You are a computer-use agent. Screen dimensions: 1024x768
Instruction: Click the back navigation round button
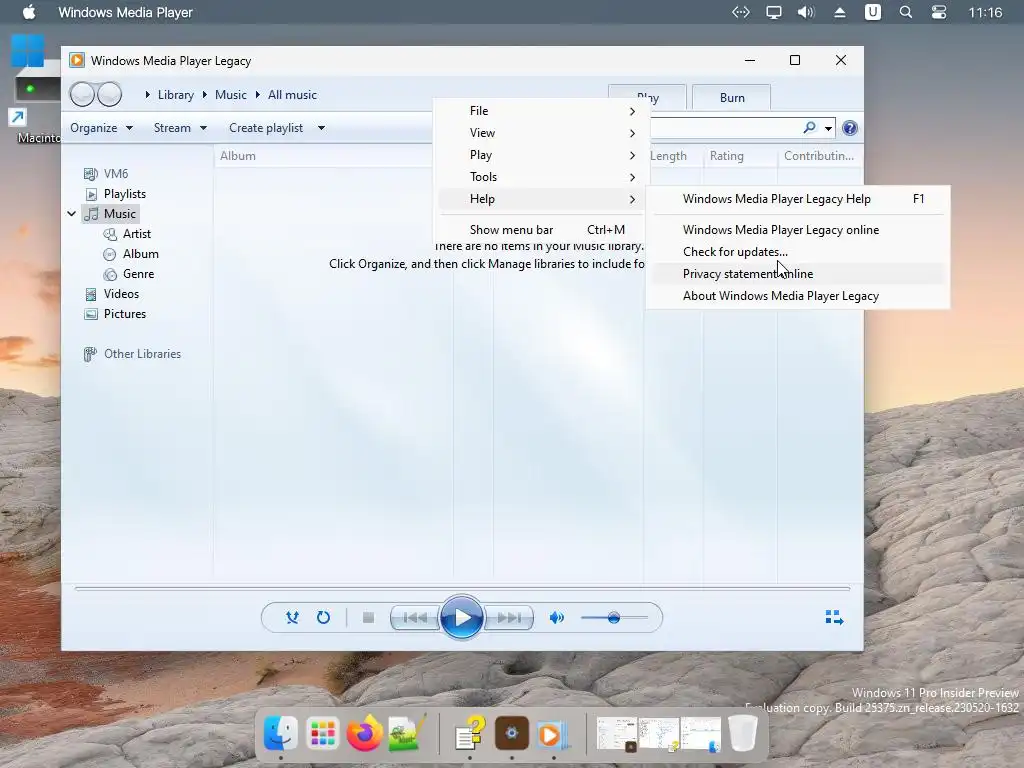[82, 95]
